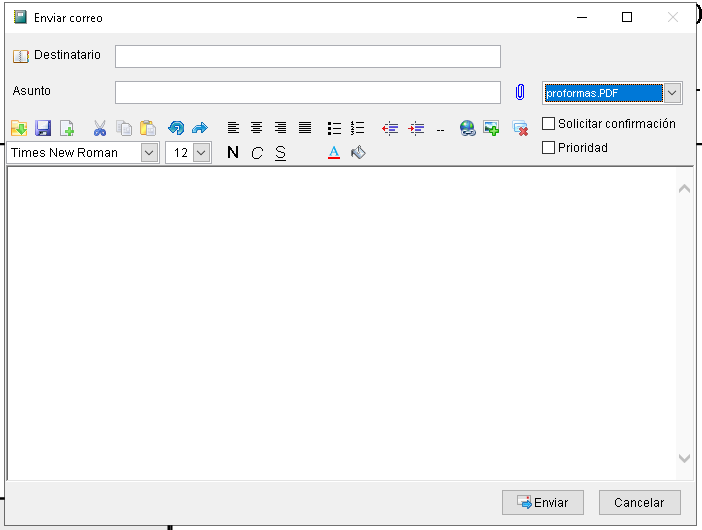Image resolution: width=702 pixels, height=530 pixels.
Task: Click the message body scrollbar up arrow
Action: click(684, 189)
